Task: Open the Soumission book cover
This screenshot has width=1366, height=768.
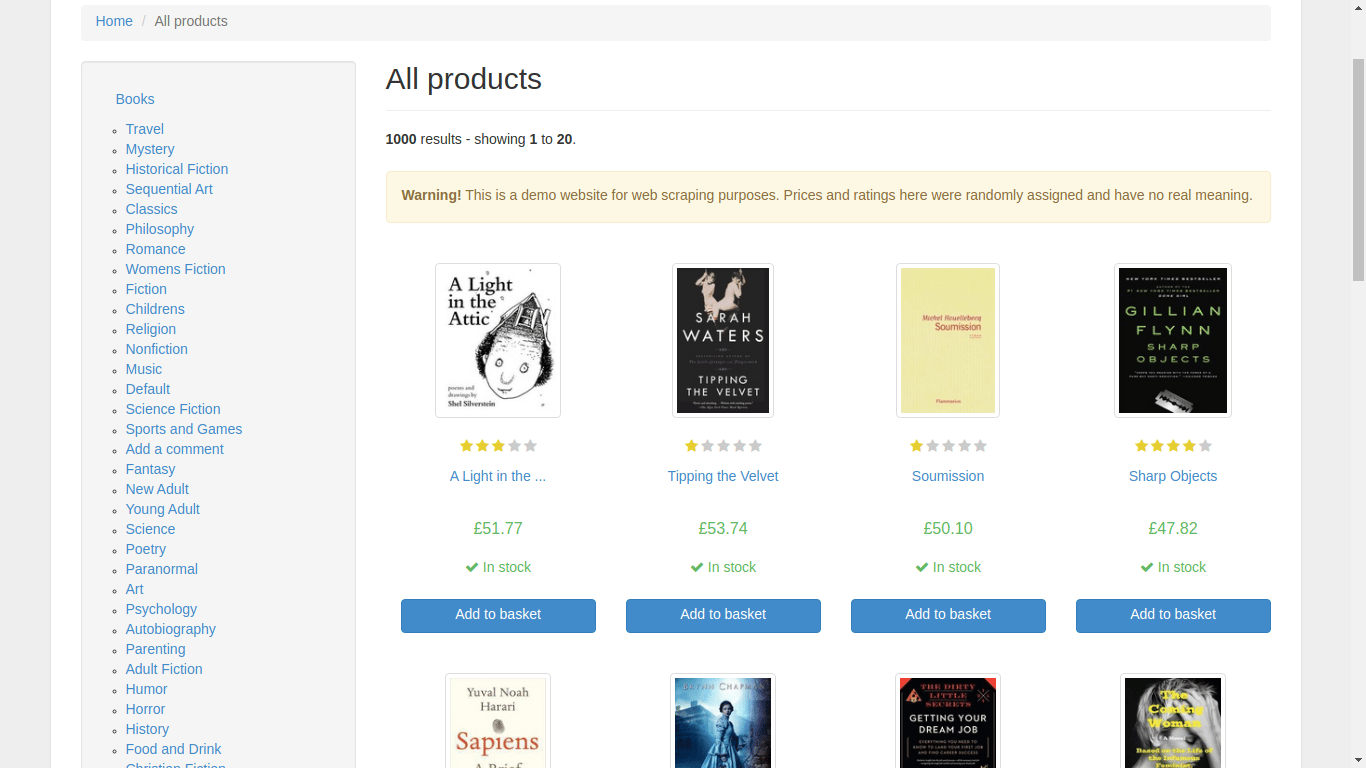Action: (x=948, y=340)
